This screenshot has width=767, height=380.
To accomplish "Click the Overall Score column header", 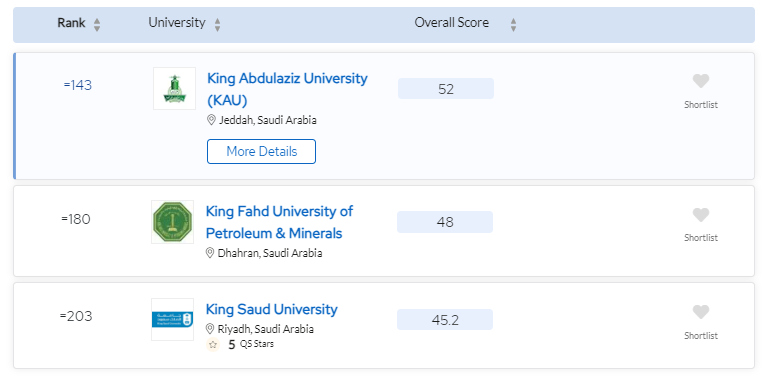I will click(x=451, y=22).
